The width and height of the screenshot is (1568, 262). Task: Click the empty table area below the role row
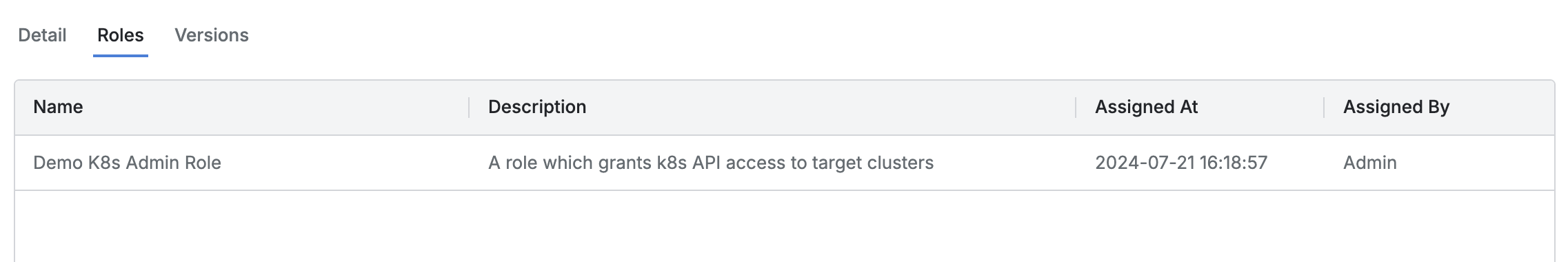785,226
